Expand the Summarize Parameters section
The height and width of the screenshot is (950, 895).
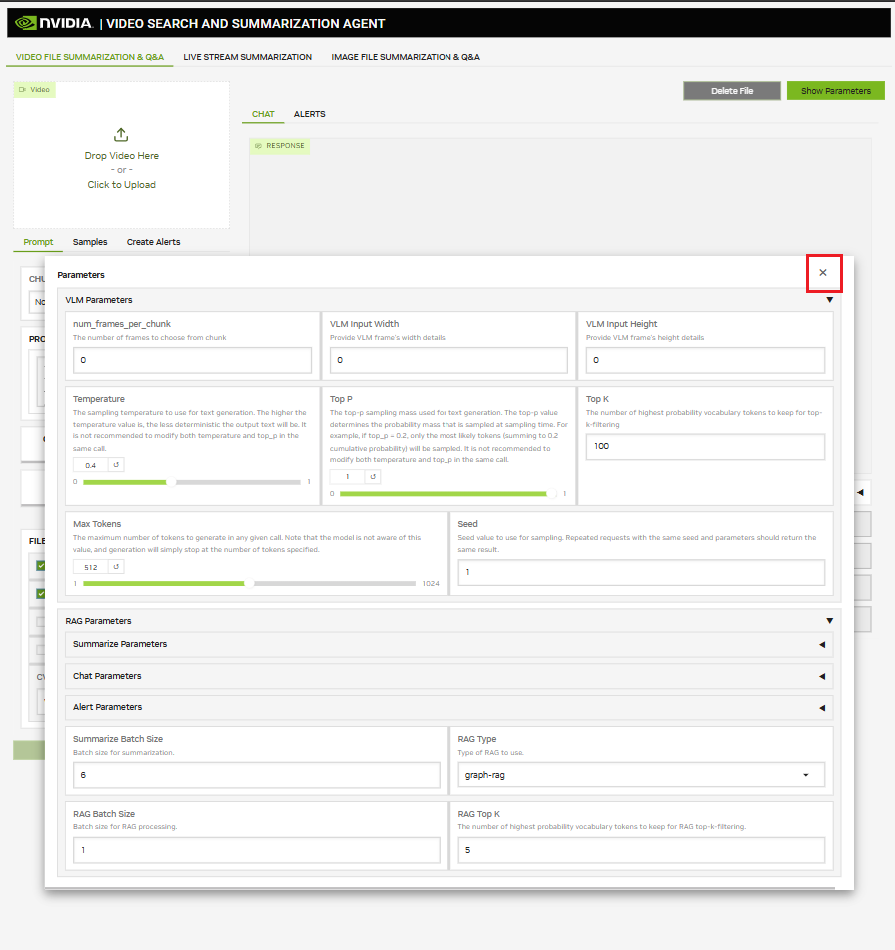click(x=822, y=645)
